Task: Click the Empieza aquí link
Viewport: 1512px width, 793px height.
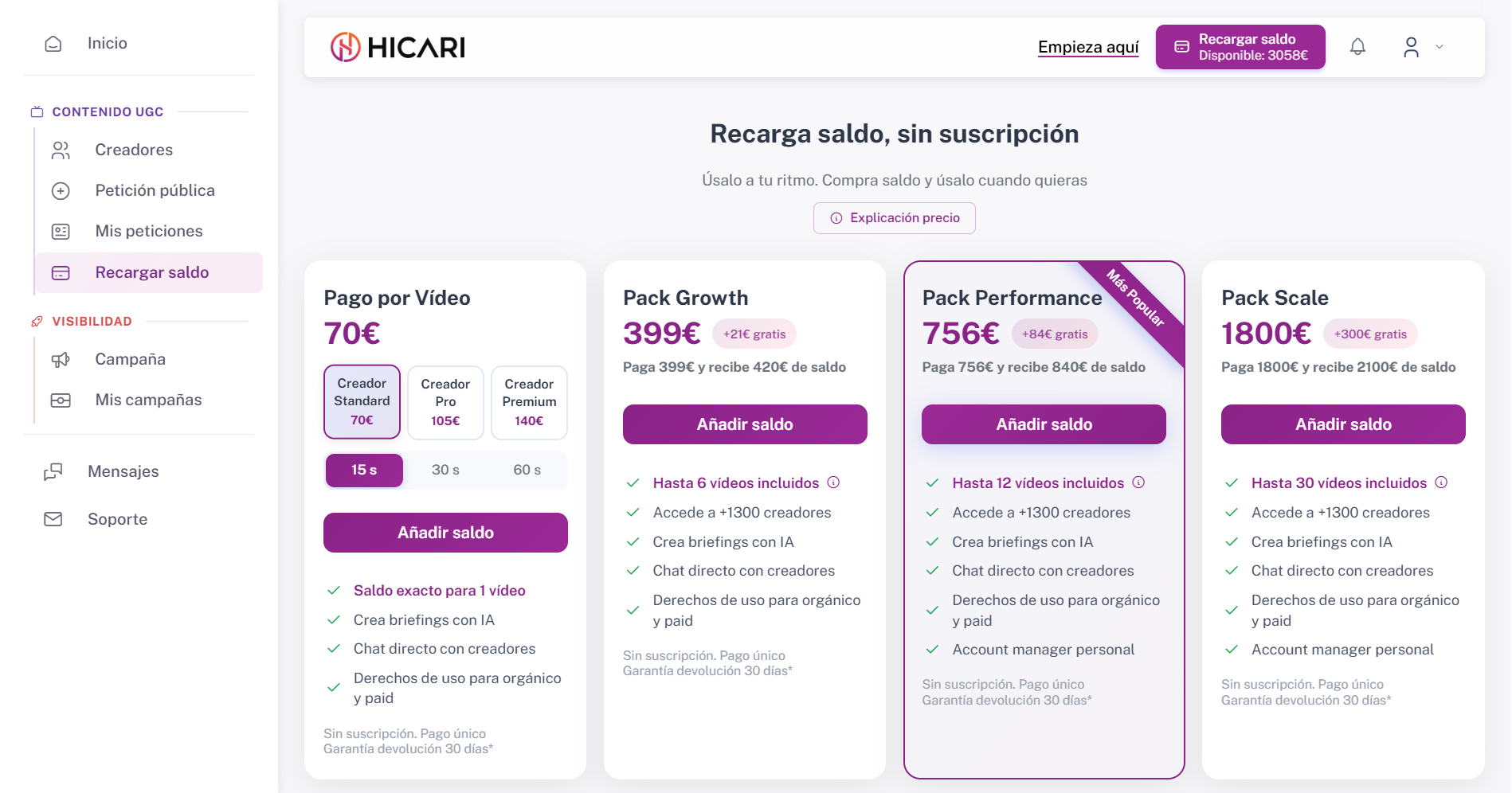Action: [x=1088, y=47]
